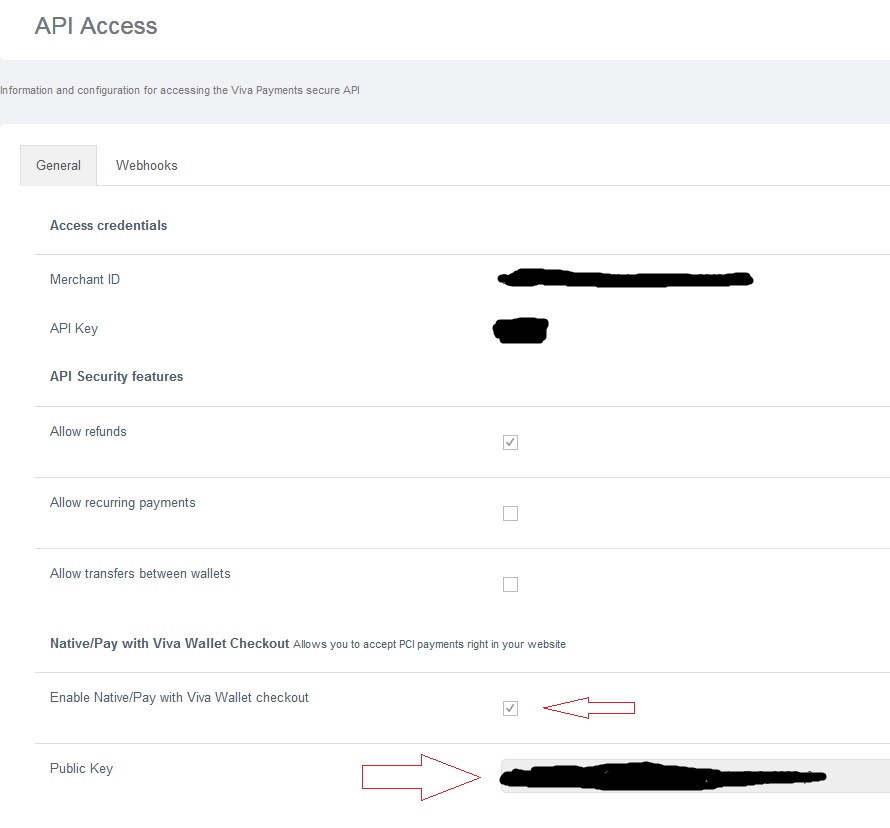Viewport: 890px width, 828px height.
Task: Disable the Allow refunds checkbox
Action: point(510,442)
